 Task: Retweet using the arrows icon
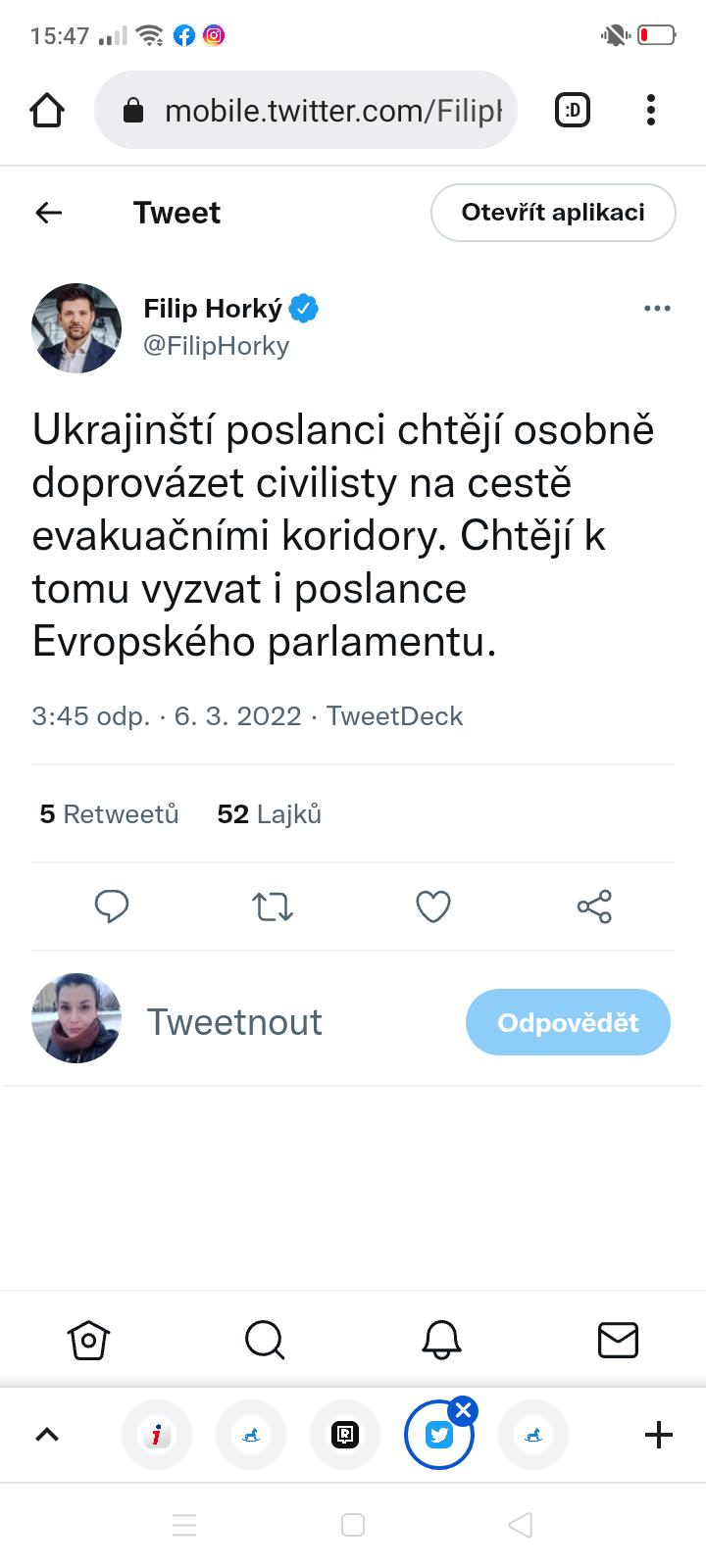[273, 906]
